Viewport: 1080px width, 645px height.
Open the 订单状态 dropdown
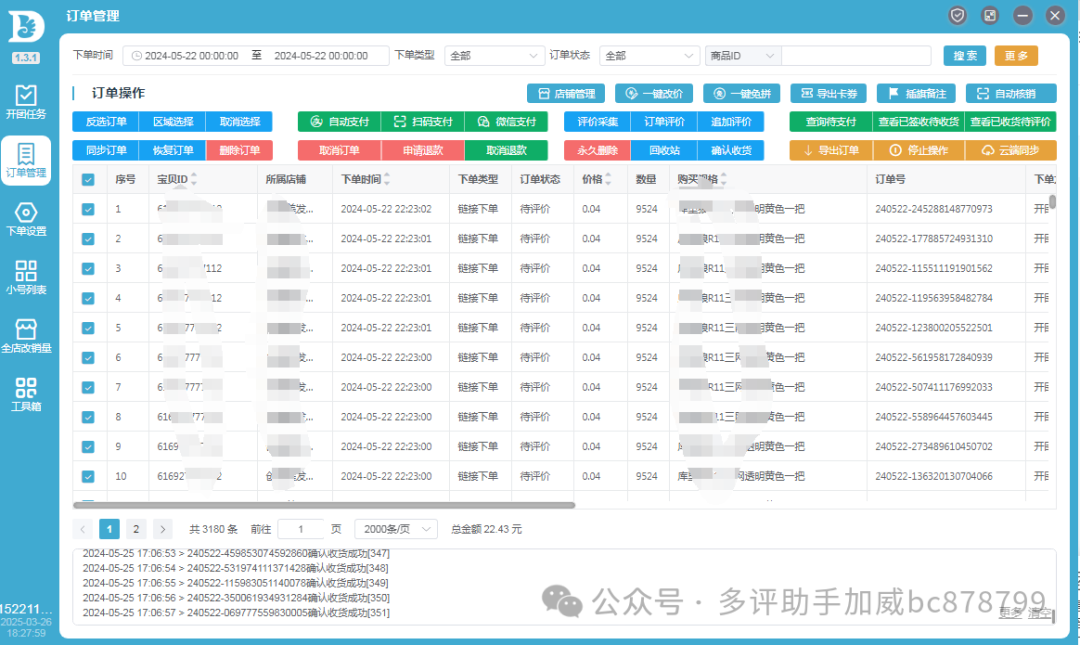point(649,56)
